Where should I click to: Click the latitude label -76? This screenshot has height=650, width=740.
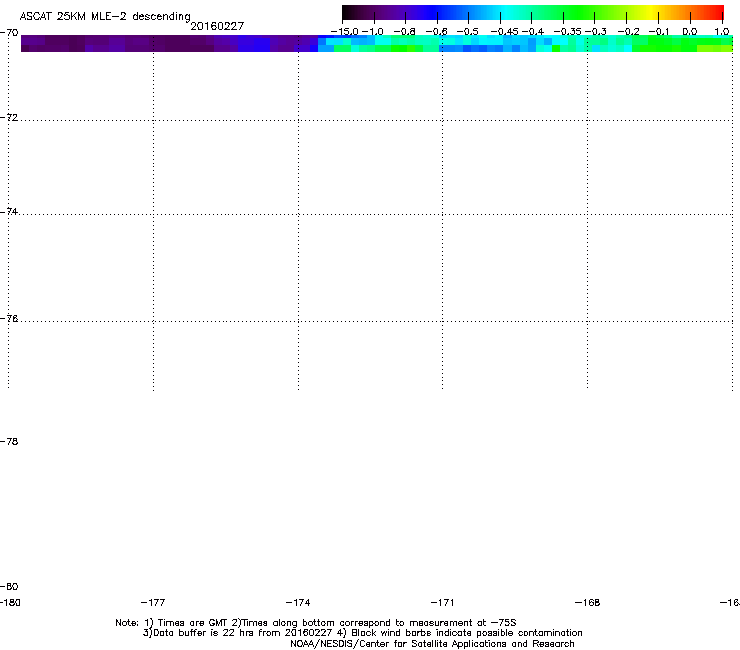[x=9, y=319]
